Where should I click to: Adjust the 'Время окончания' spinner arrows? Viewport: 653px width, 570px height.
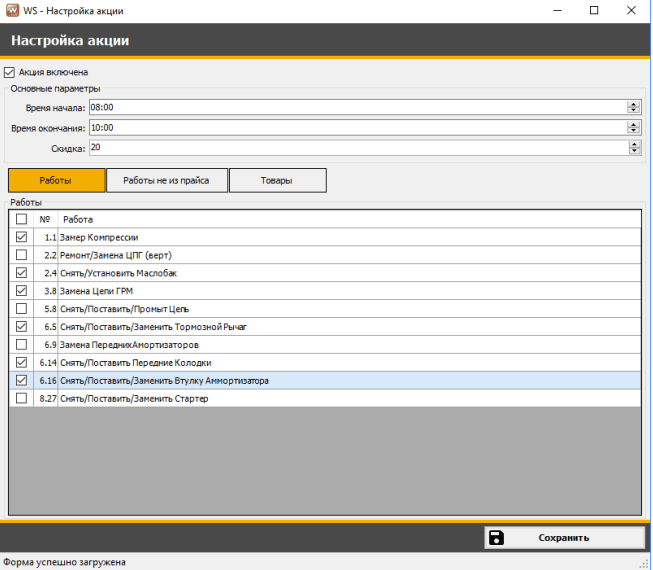point(633,128)
